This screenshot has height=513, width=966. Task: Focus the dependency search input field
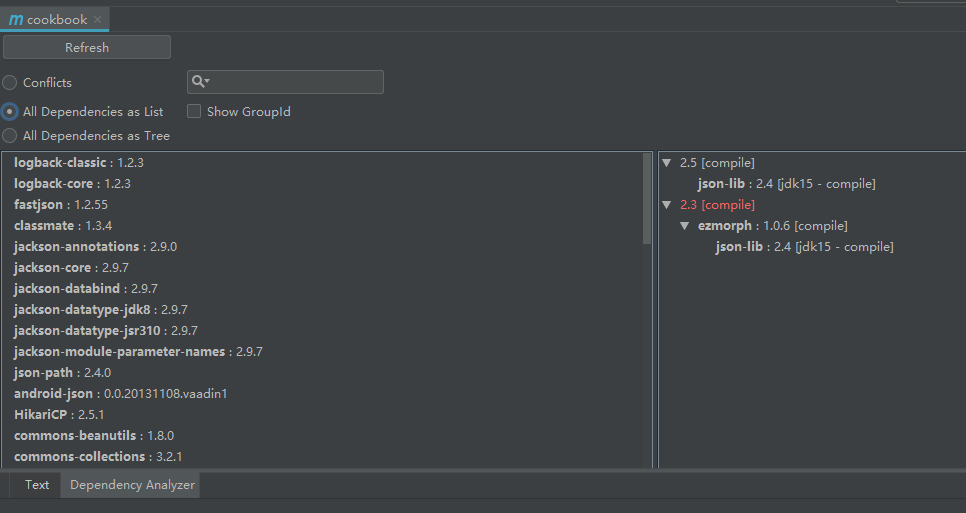[x=285, y=82]
